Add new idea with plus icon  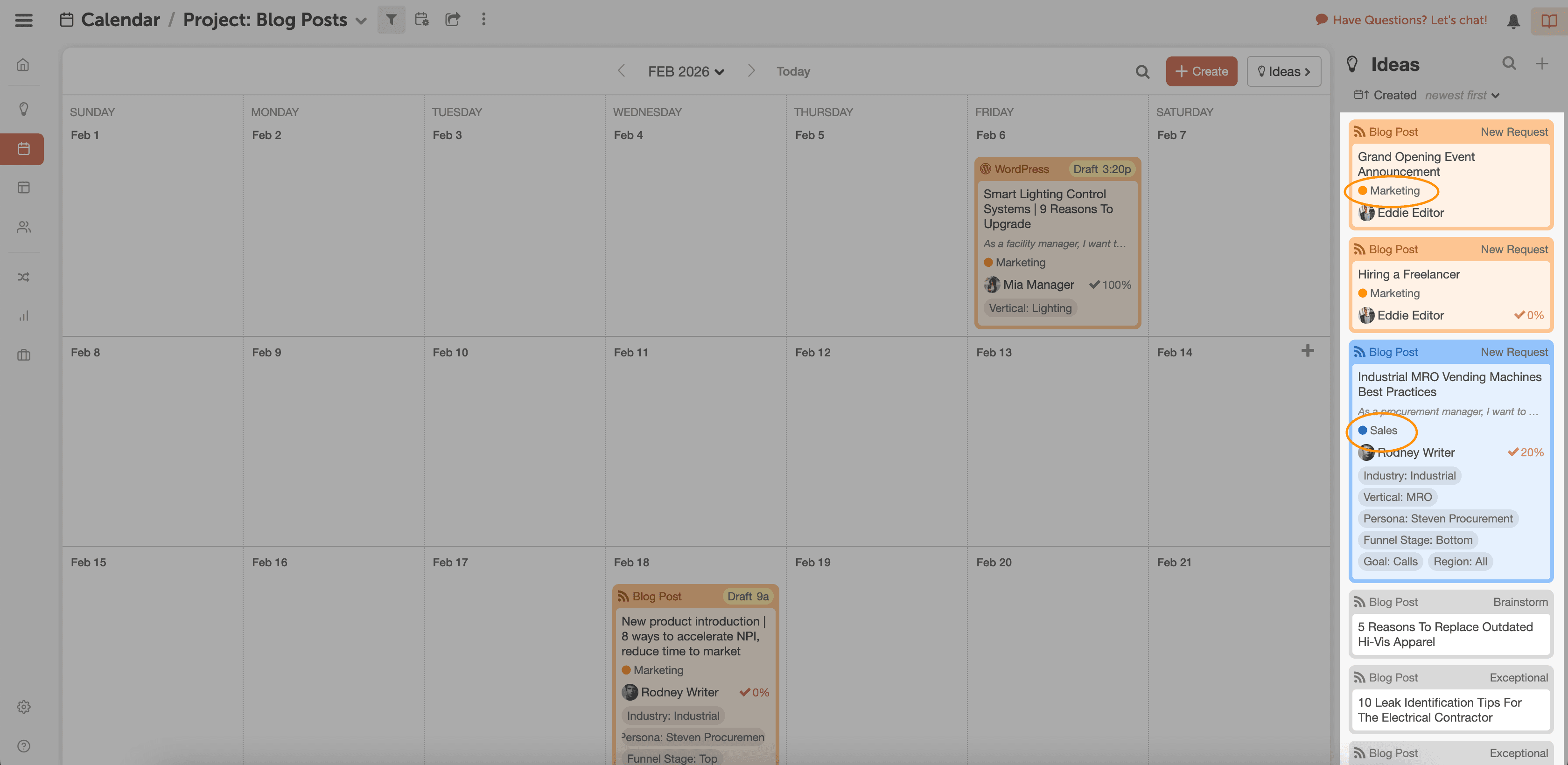1542,64
